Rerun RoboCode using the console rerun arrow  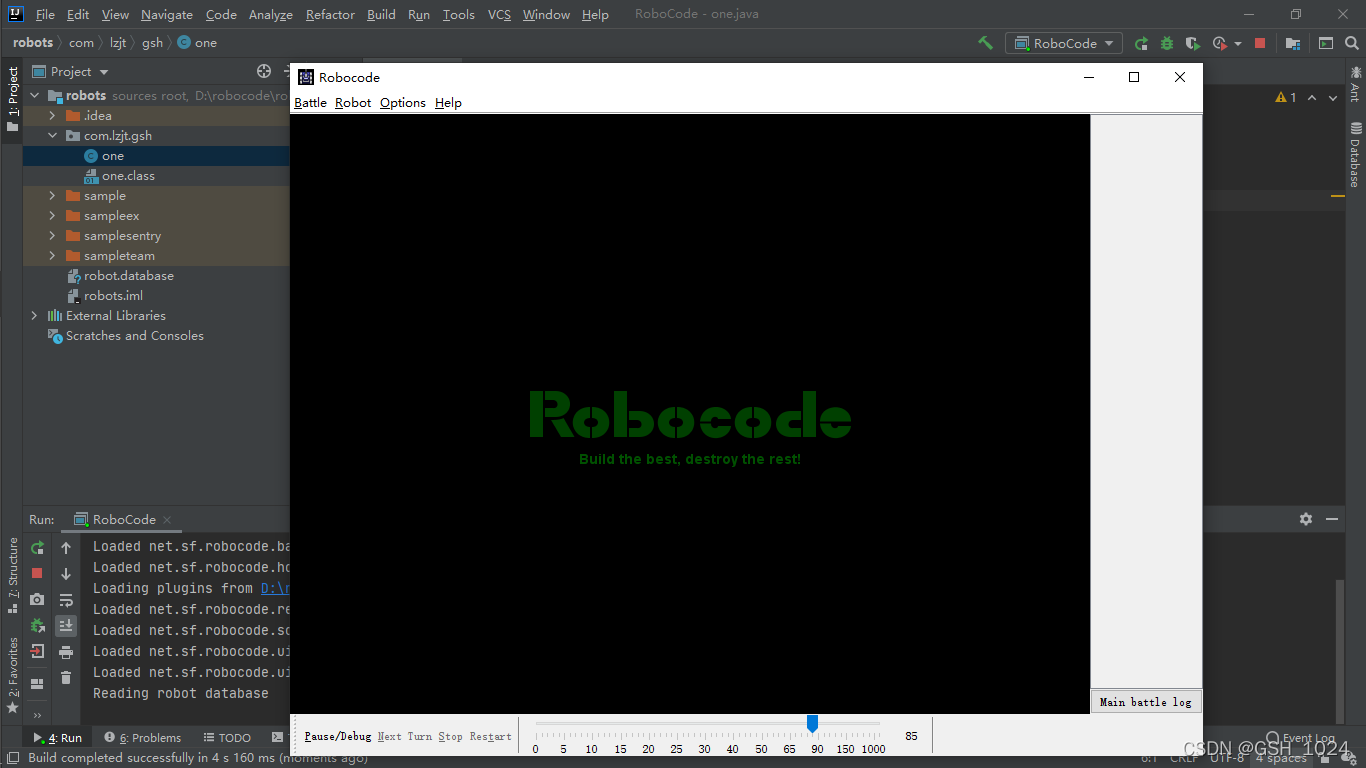pos(37,548)
